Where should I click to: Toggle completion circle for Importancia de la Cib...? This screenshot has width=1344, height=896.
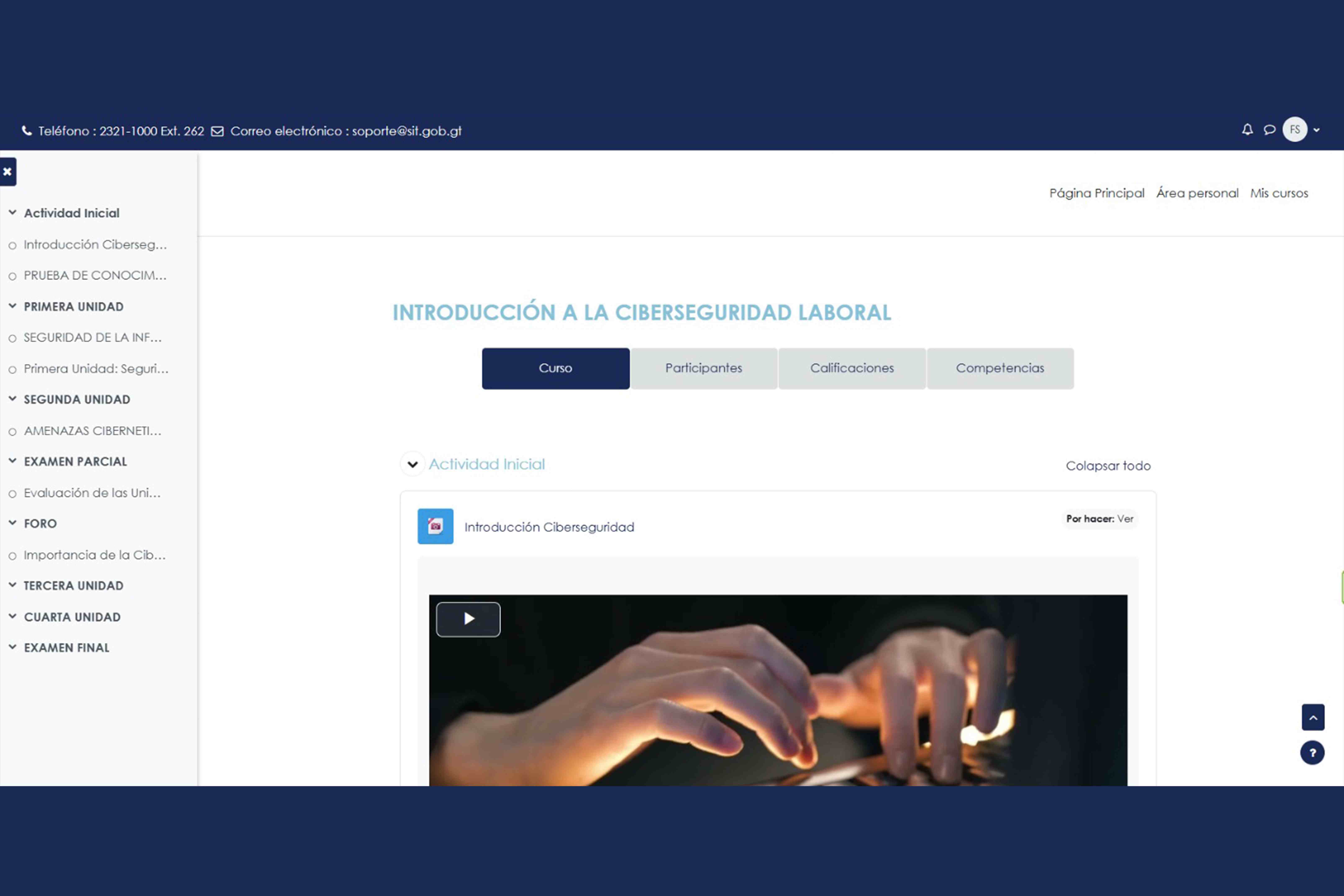13,556
